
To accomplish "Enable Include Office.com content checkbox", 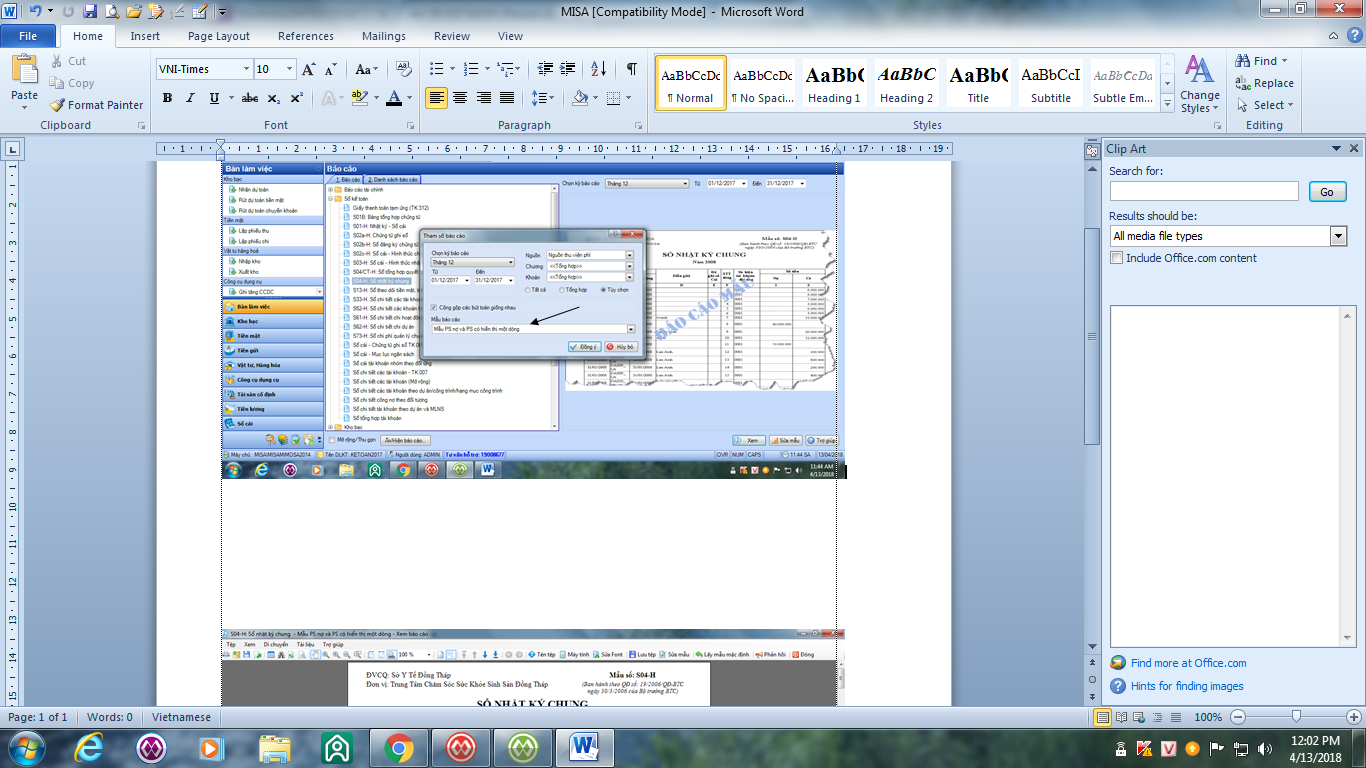I will pos(1117,258).
